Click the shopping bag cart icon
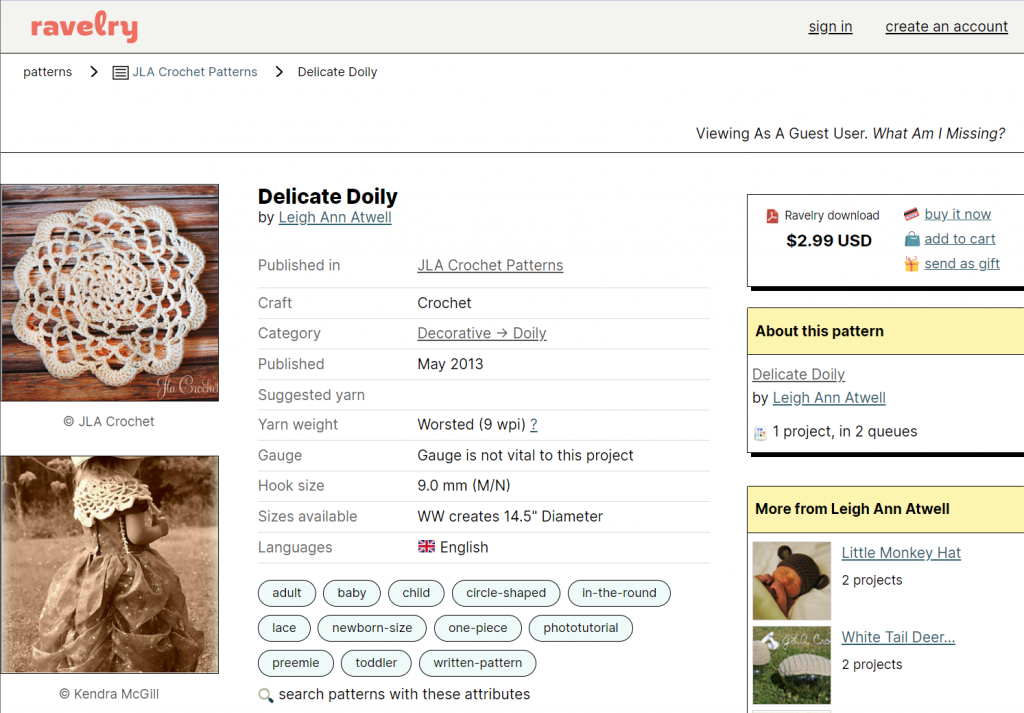Screen dimensions: 1024x713 pyautogui.click(x=911, y=239)
